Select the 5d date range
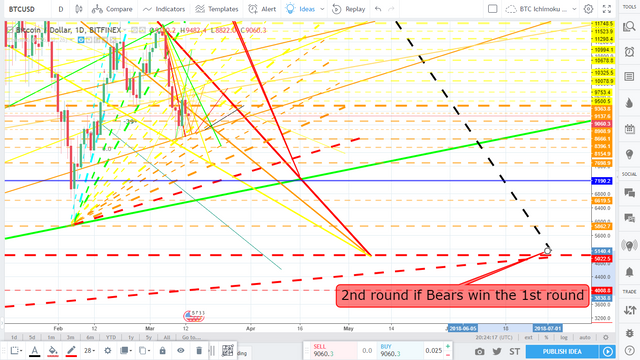The width and height of the screenshot is (640, 360). 32,337
